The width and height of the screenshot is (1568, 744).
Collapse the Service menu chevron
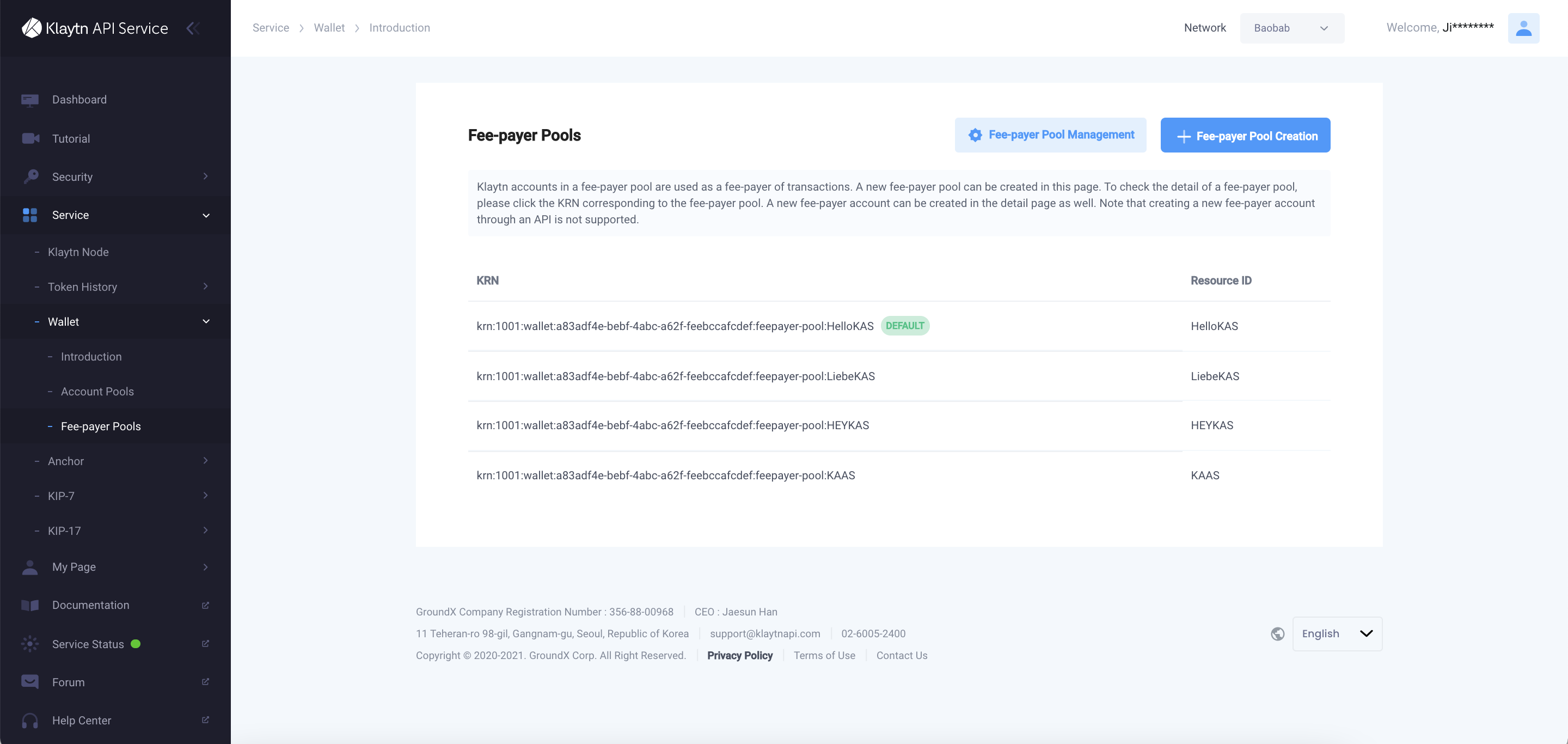point(206,216)
